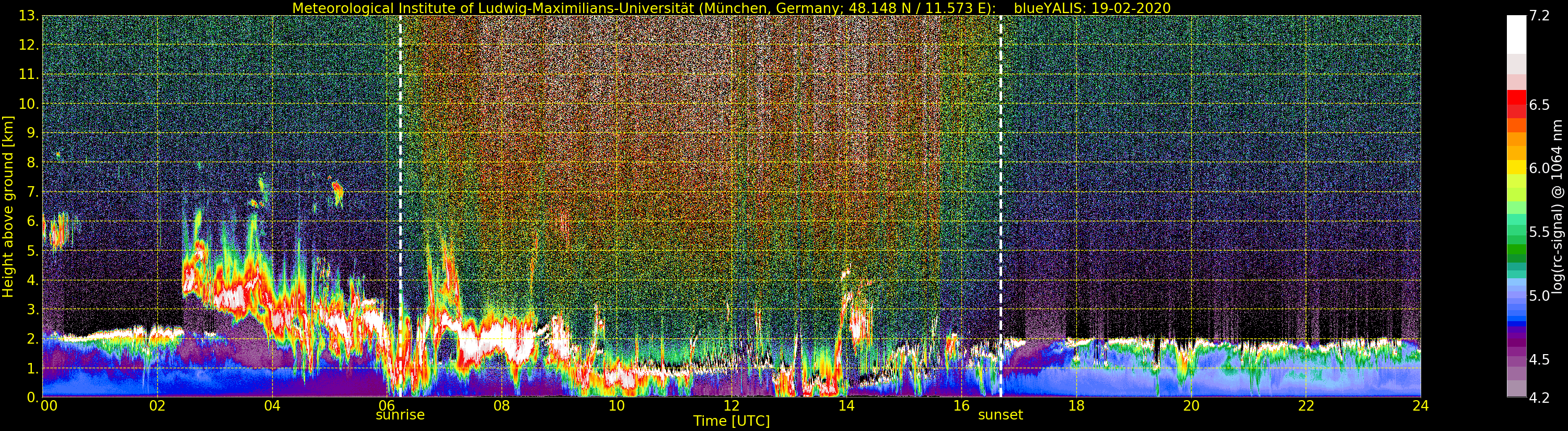The height and width of the screenshot is (431, 1568).
Task: Select the 'sunrise' label below the time axis
Action: [400, 415]
